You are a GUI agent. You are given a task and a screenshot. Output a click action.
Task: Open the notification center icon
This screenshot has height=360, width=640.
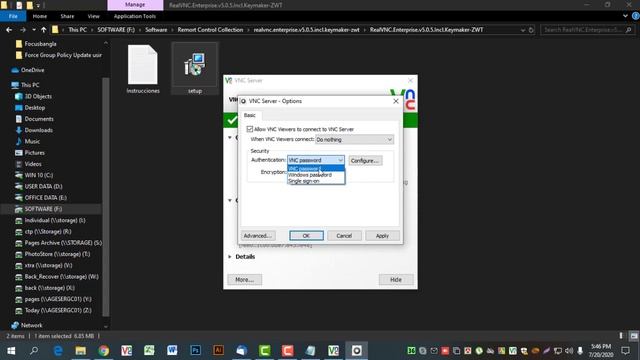pyautogui.click(x=625, y=351)
